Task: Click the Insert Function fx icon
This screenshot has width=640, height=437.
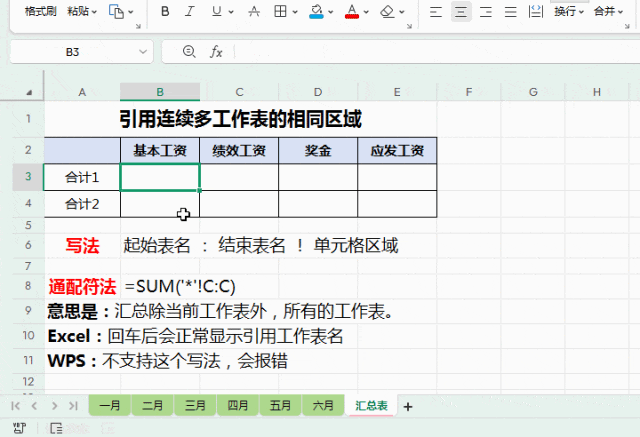Action: (216, 52)
